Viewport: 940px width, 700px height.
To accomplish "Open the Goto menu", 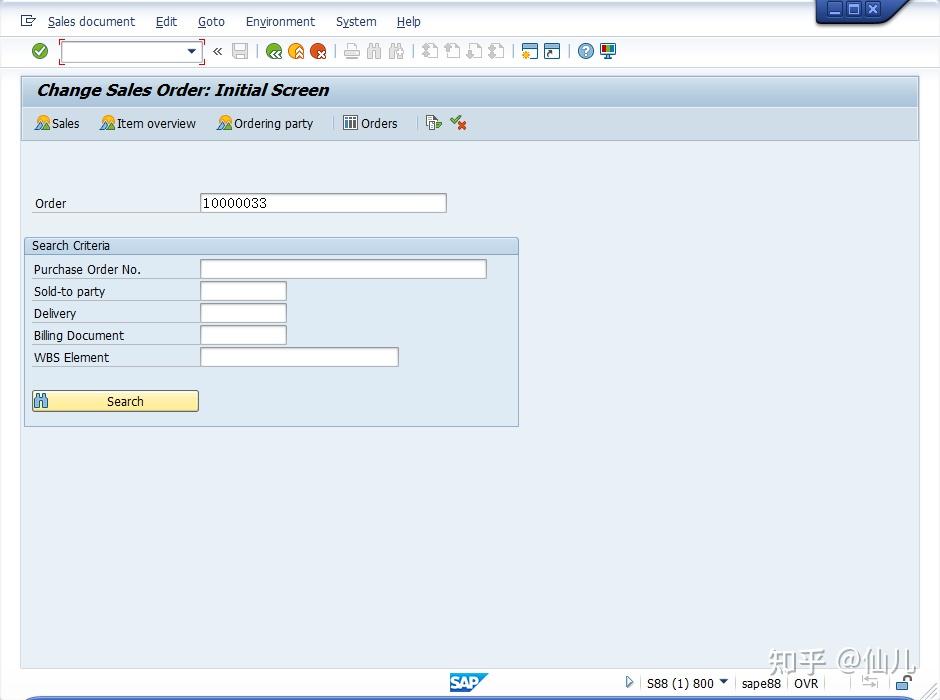I will [211, 21].
